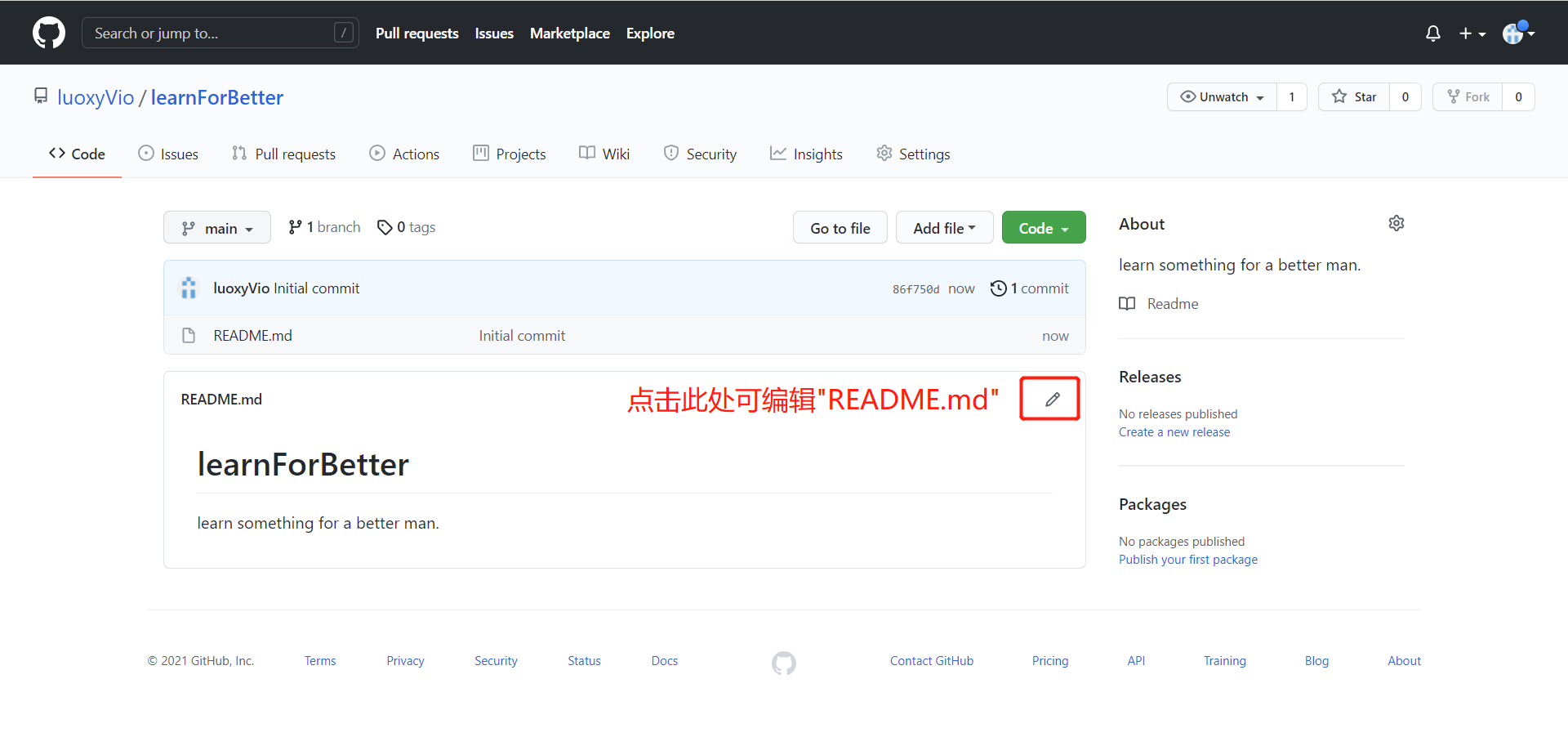Viewport: 1568px width, 737px height.
Task: Open the Packages heading
Action: click(1152, 504)
